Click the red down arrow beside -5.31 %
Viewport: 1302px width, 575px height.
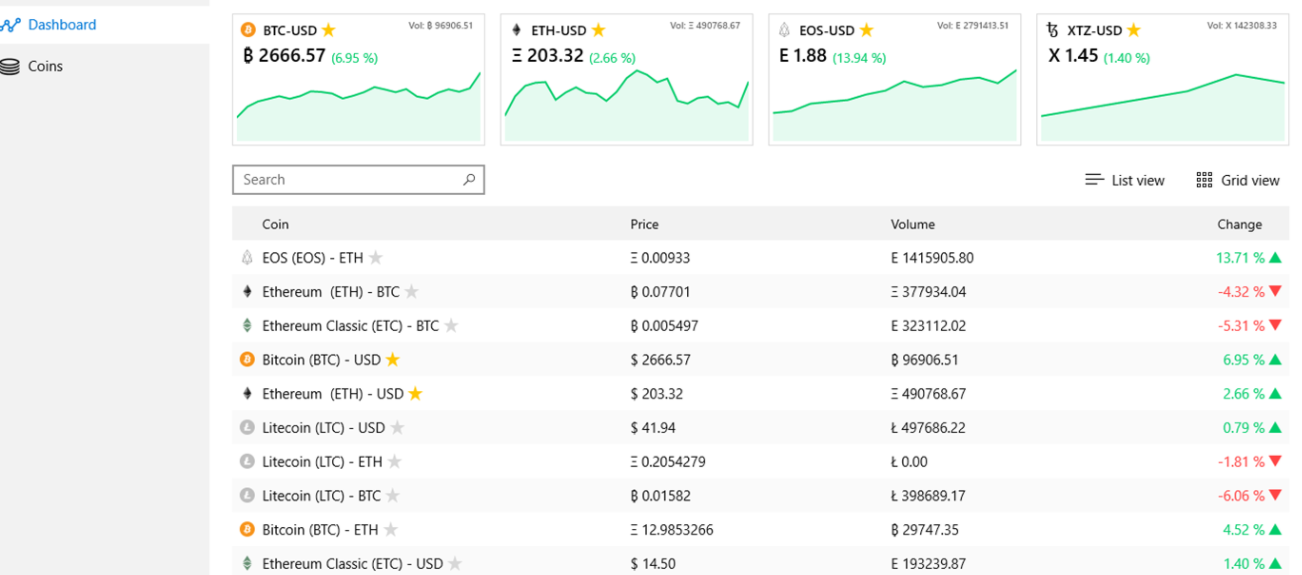click(1275, 326)
